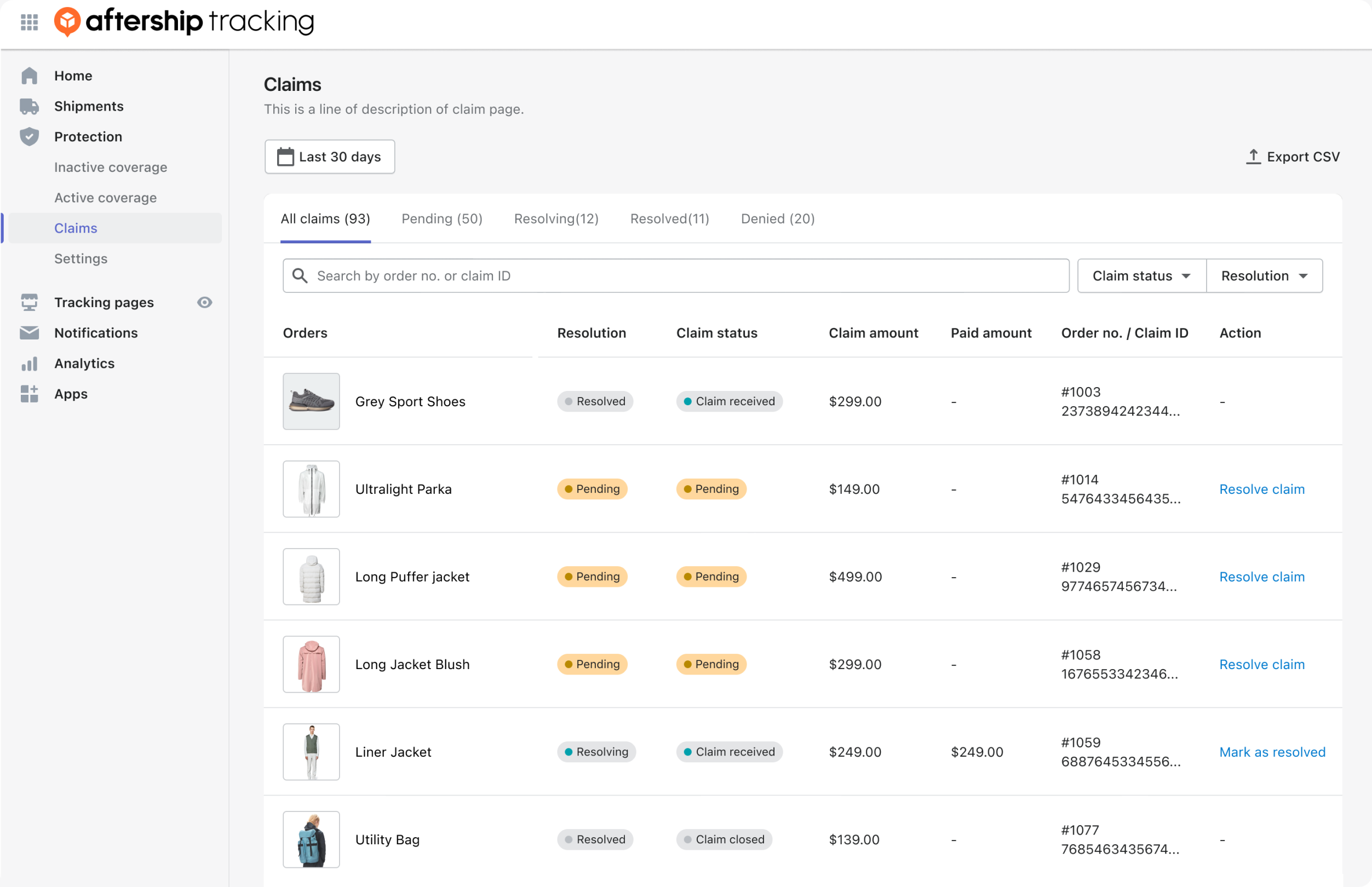
Task: Expand the Resolution dropdown filter
Action: click(x=1265, y=275)
